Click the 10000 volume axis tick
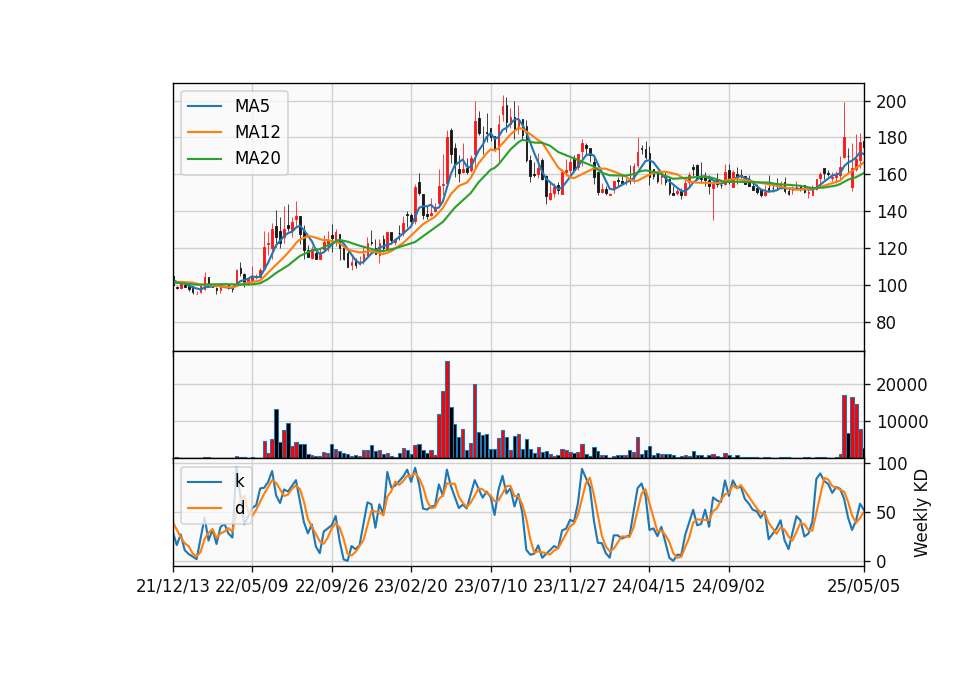The width and height of the screenshot is (960, 690). pos(901,422)
